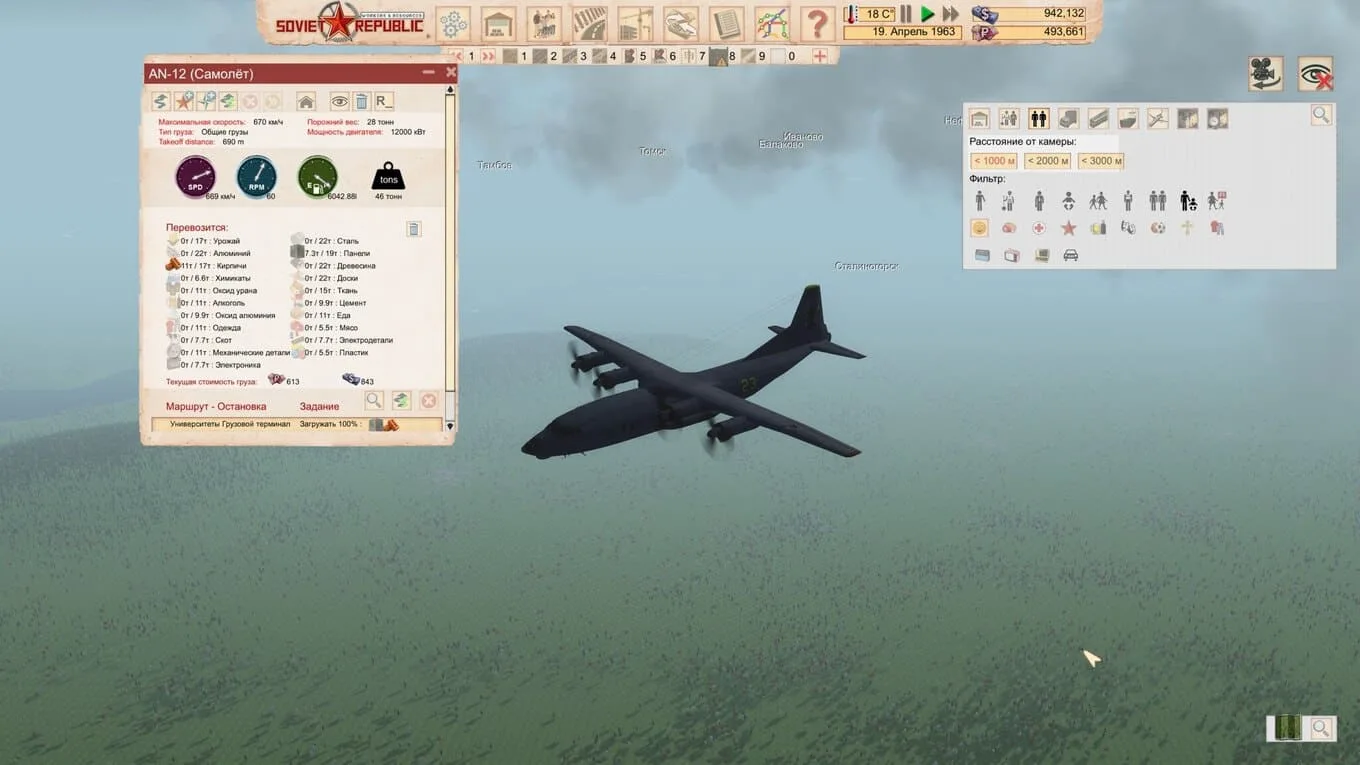The height and width of the screenshot is (765, 1360).
Task: Toggle the theater masks culture filter
Action: [x=1128, y=228]
